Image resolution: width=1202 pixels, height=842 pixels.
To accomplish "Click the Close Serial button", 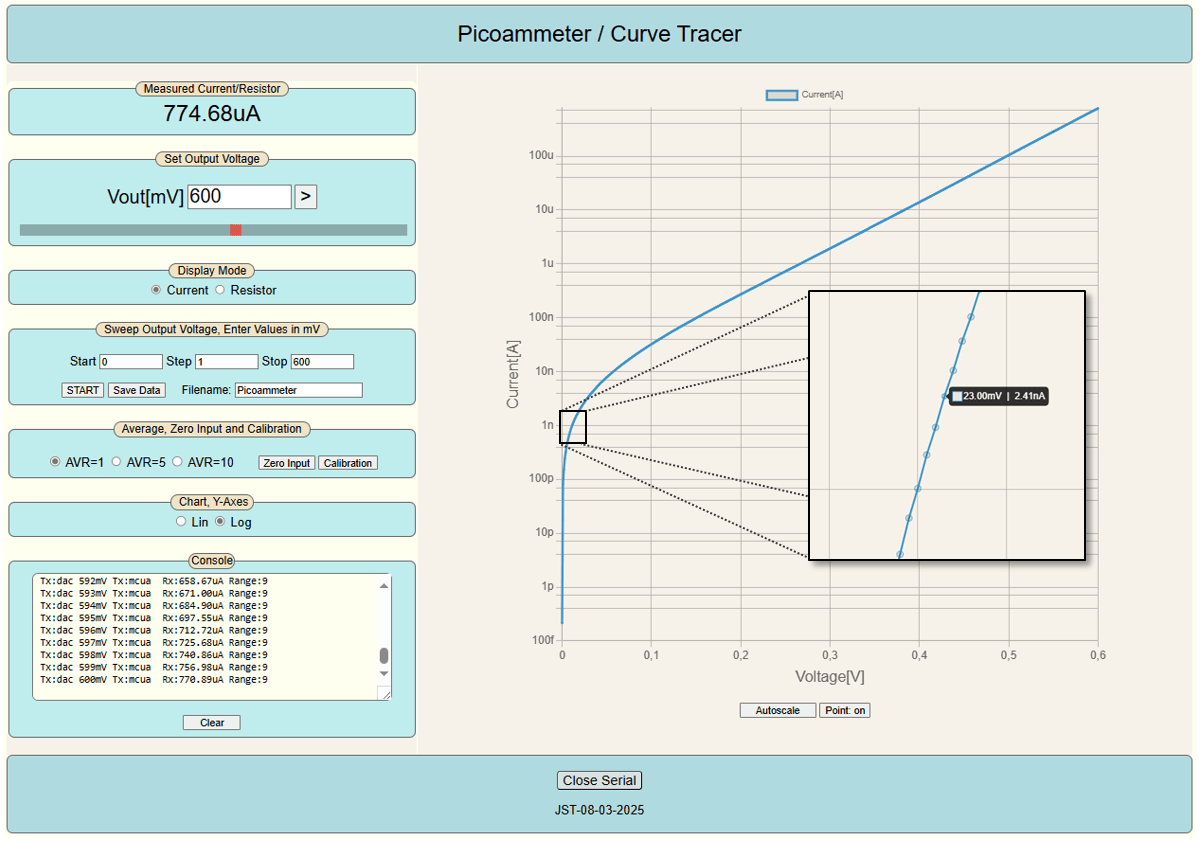I will click(599, 780).
